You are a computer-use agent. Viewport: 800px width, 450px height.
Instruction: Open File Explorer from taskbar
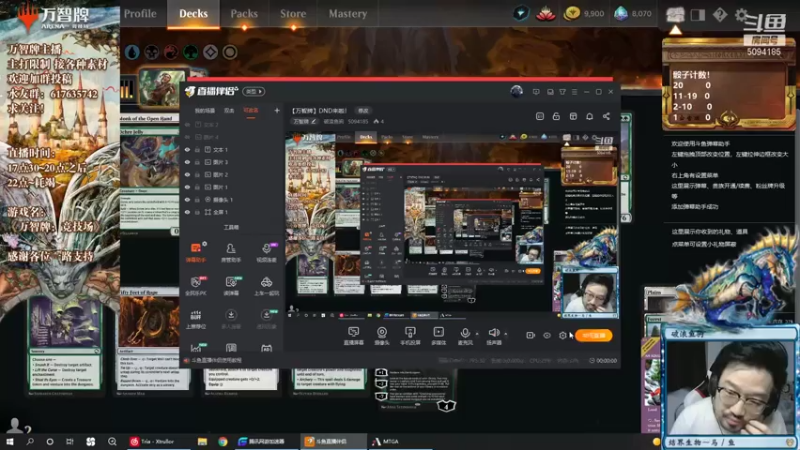203,441
